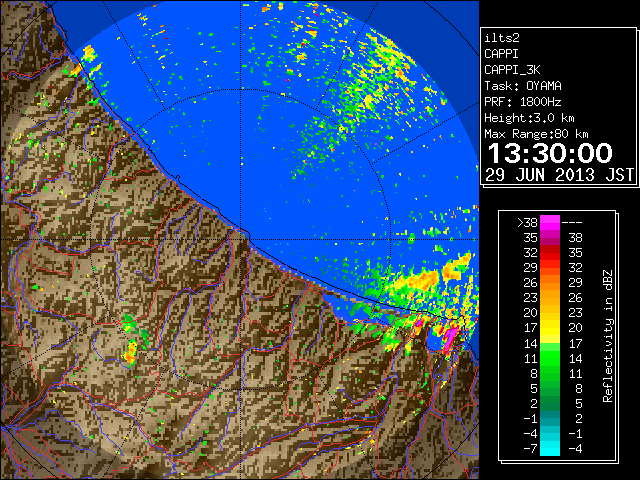Click the '-7' legend label
Screen dimensions: 640x480
pyautogui.click(x=530, y=449)
